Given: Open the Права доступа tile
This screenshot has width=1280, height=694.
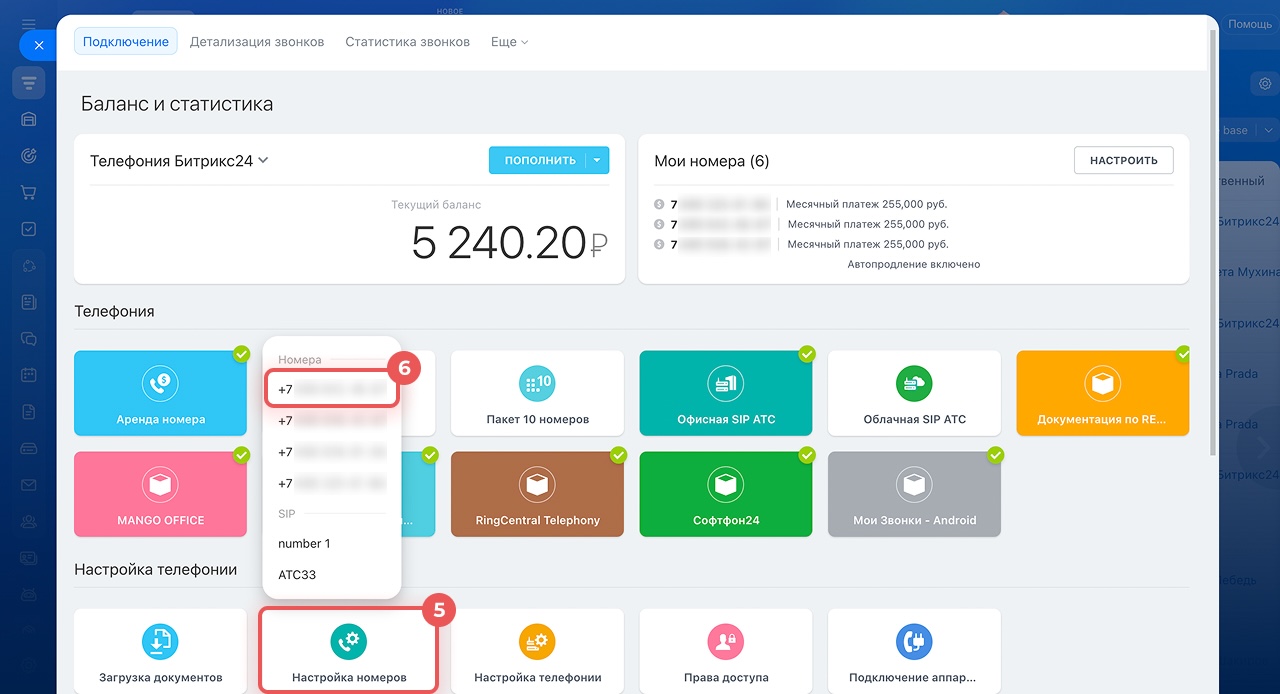Looking at the screenshot, I should [x=726, y=651].
